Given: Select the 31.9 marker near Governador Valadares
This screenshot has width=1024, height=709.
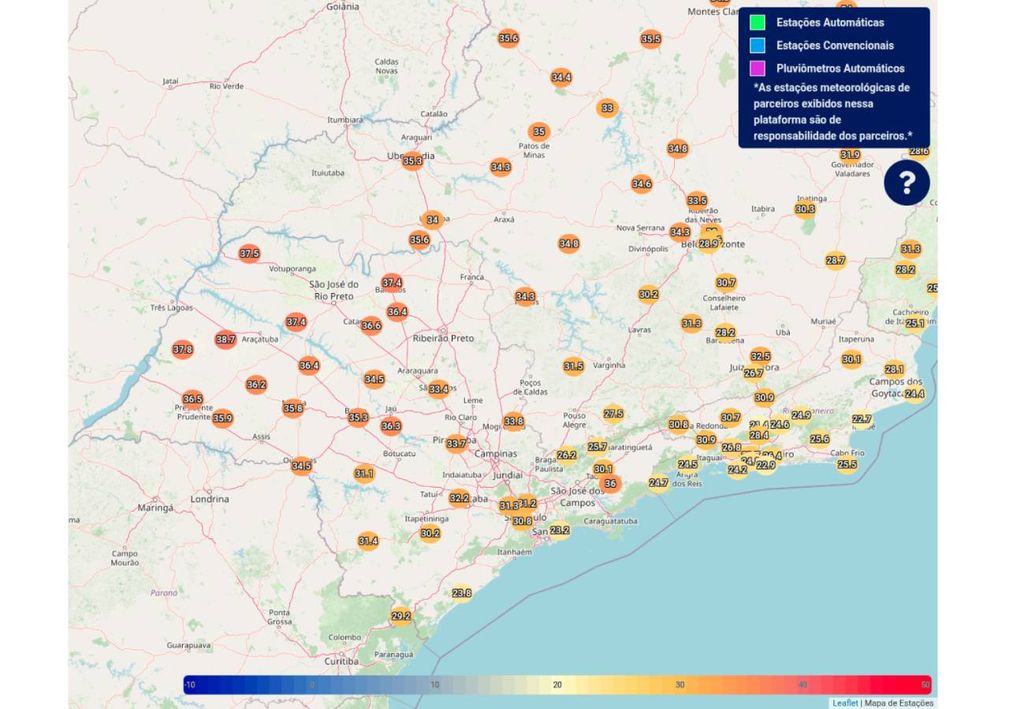Looking at the screenshot, I should 849,154.
